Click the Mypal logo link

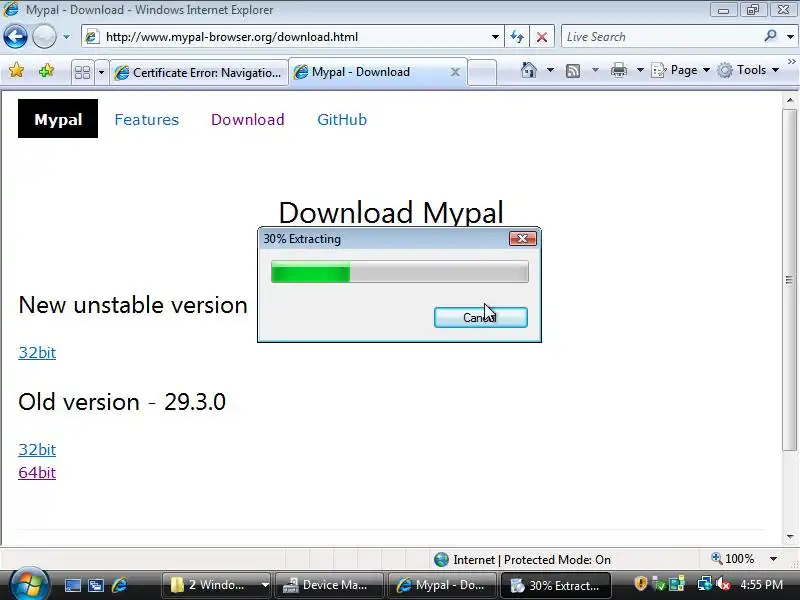click(58, 119)
